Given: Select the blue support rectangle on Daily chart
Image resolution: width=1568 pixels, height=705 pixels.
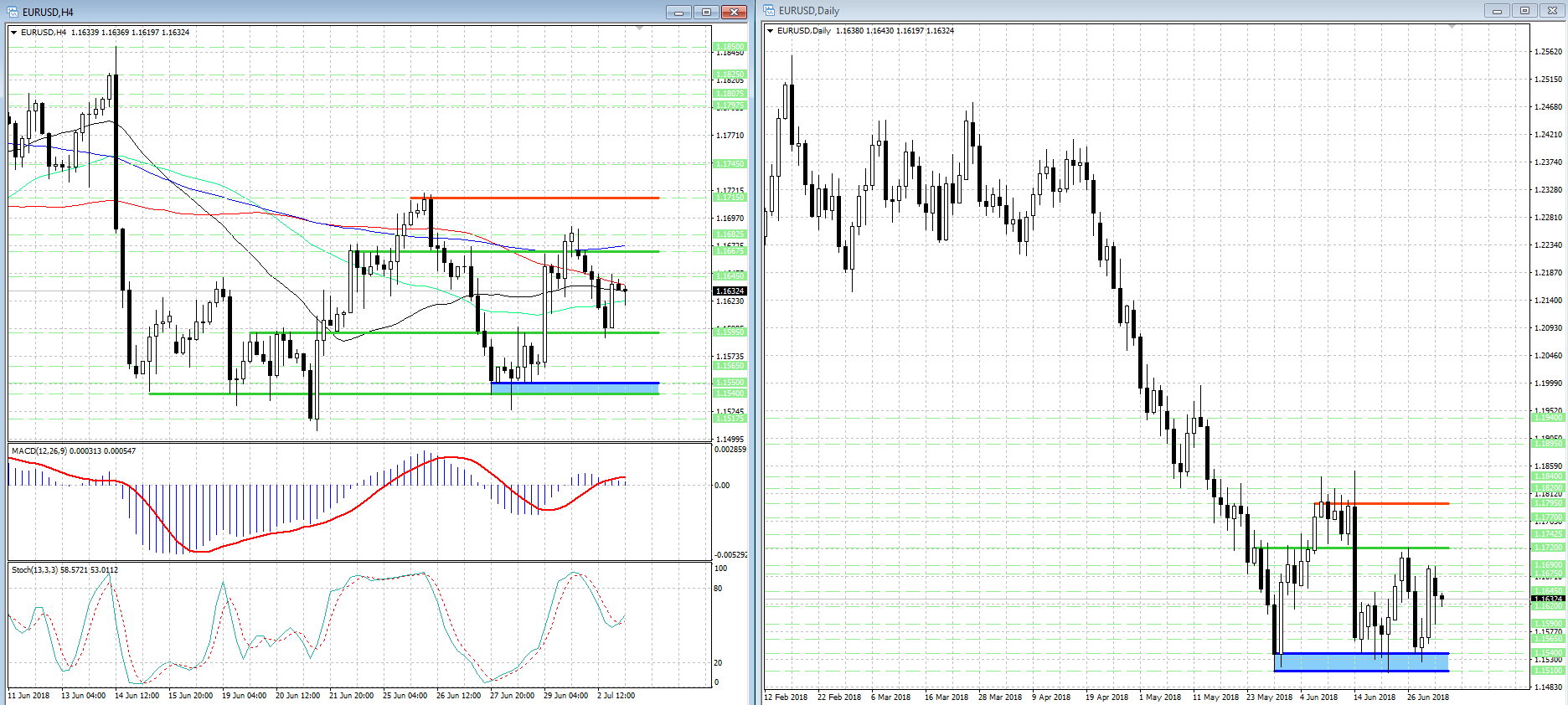Looking at the screenshot, I should (1361, 661).
